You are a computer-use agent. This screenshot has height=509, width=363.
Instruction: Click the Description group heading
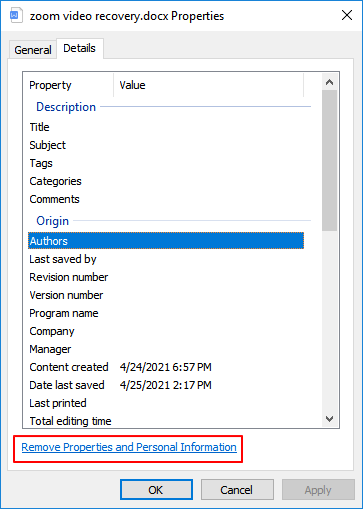(x=66, y=107)
